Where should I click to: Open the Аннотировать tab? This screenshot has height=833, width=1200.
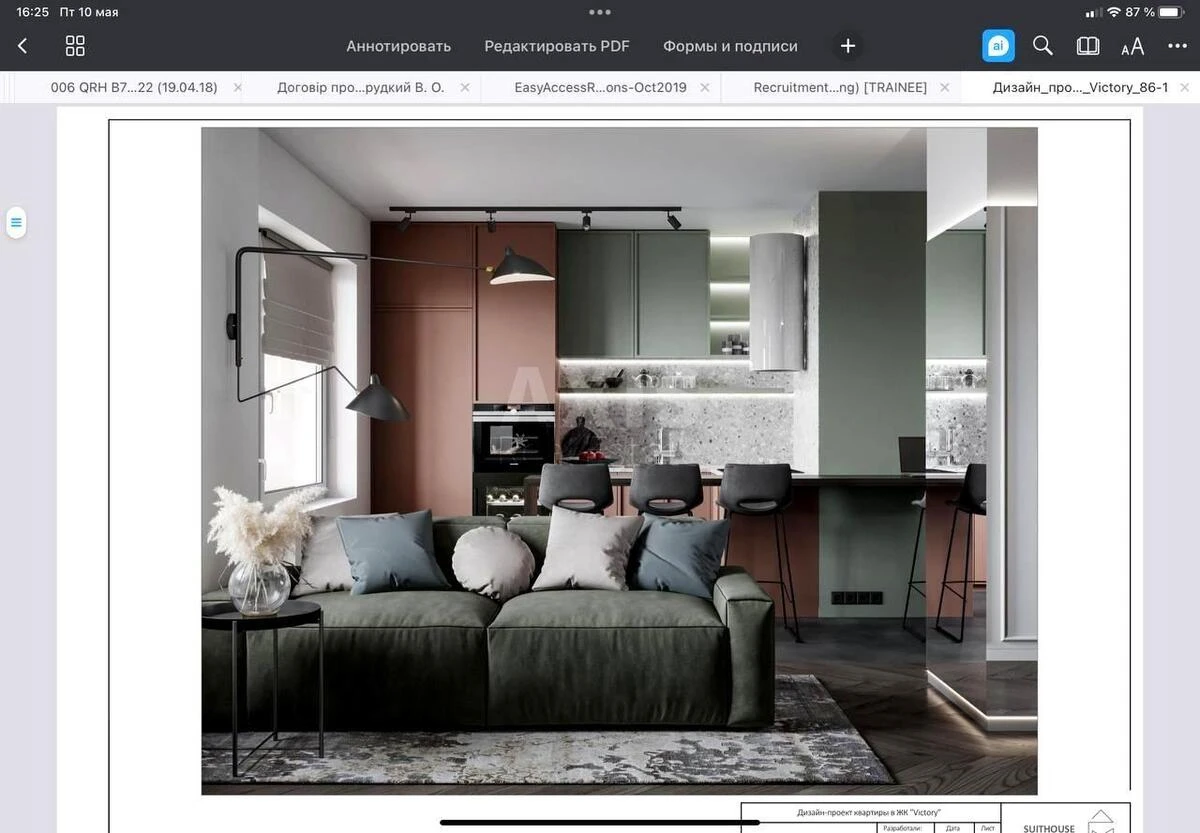pyautogui.click(x=398, y=46)
